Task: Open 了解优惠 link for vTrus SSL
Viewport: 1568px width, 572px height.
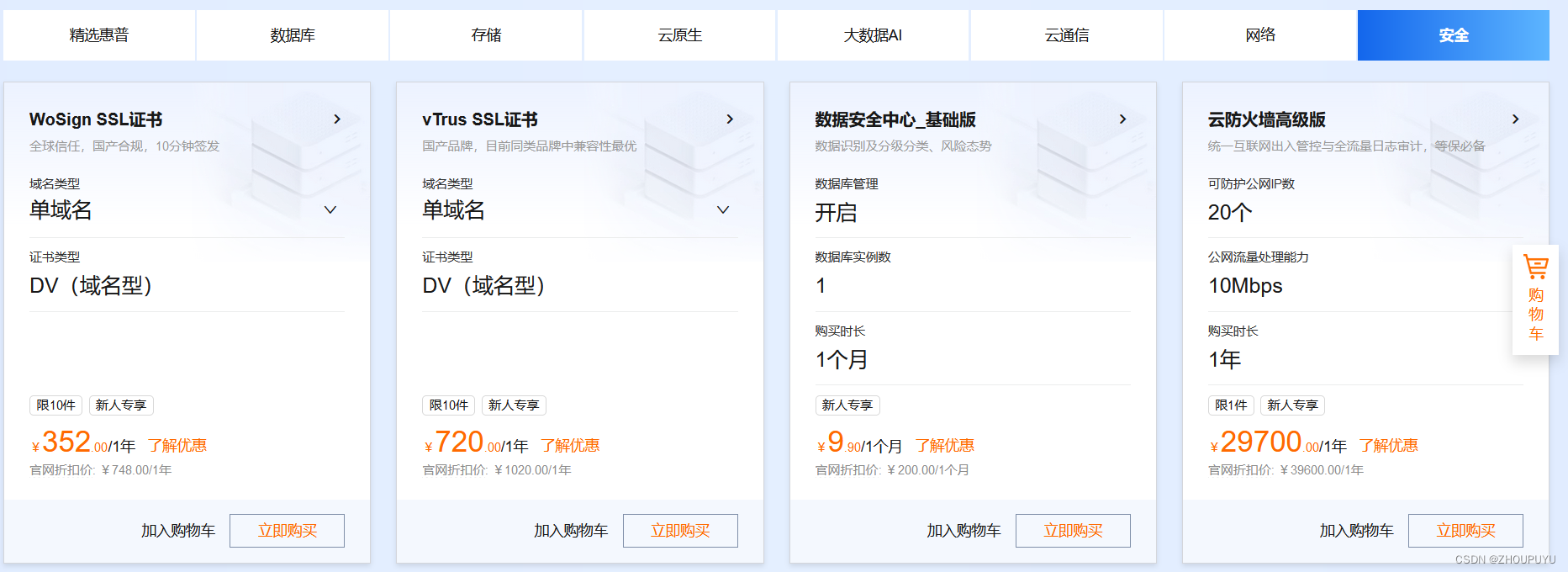Action: (x=570, y=446)
